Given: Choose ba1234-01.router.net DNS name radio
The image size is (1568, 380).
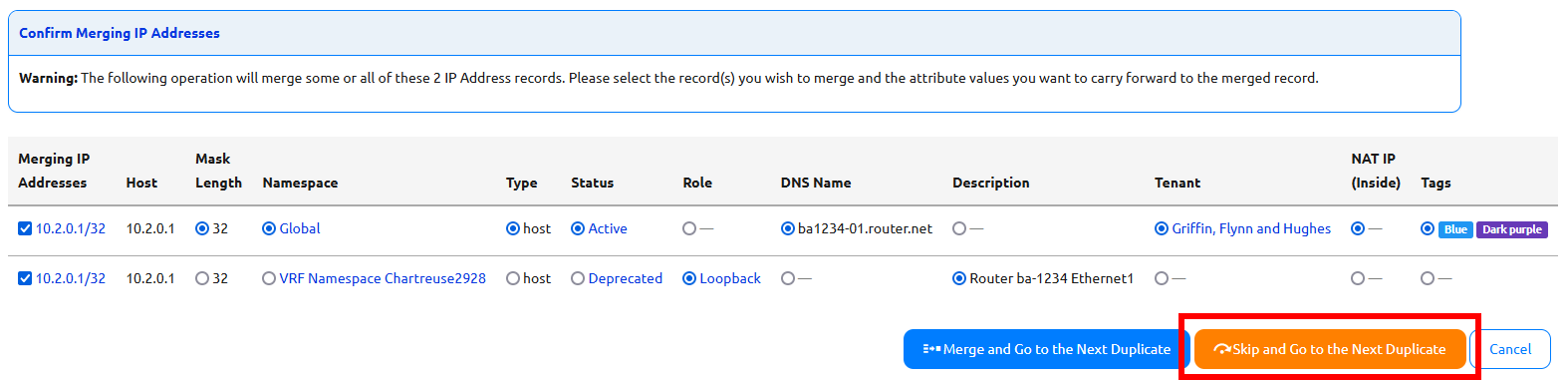Looking at the screenshot, I should [x=788, y=228].
